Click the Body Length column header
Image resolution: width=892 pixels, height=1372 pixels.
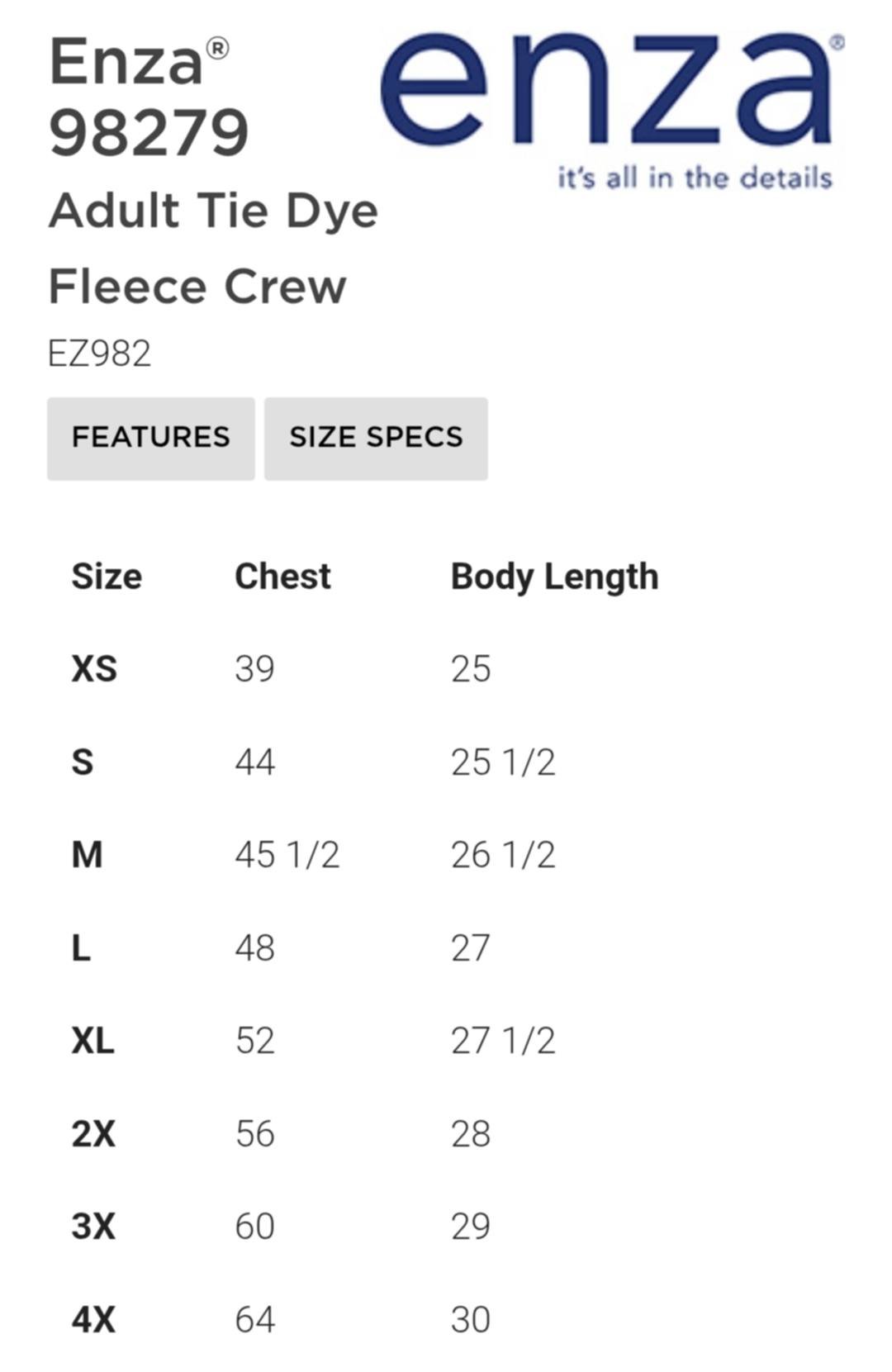[554, 577]
